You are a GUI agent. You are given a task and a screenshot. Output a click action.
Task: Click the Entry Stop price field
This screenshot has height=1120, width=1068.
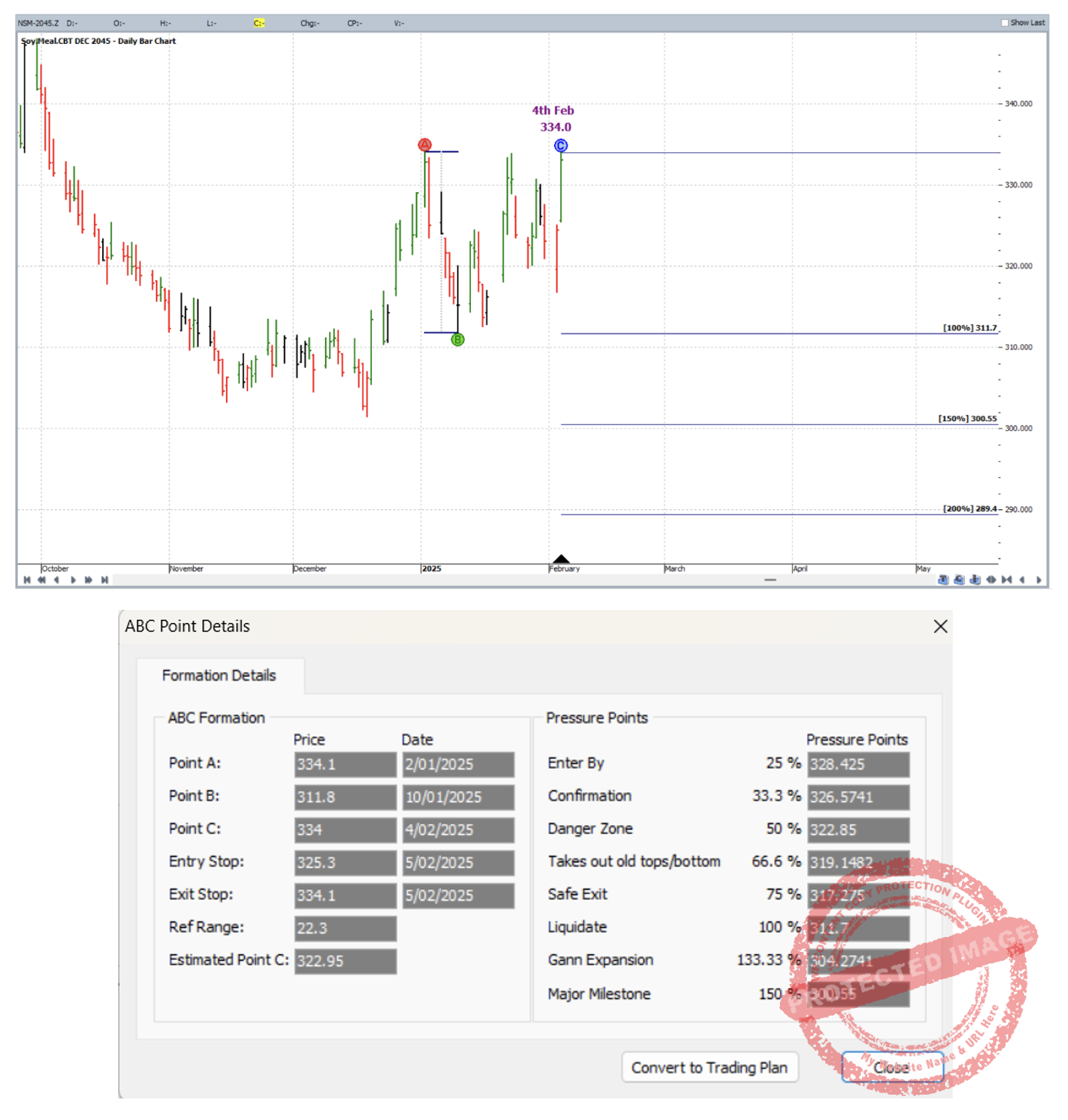tap(345, 863)
